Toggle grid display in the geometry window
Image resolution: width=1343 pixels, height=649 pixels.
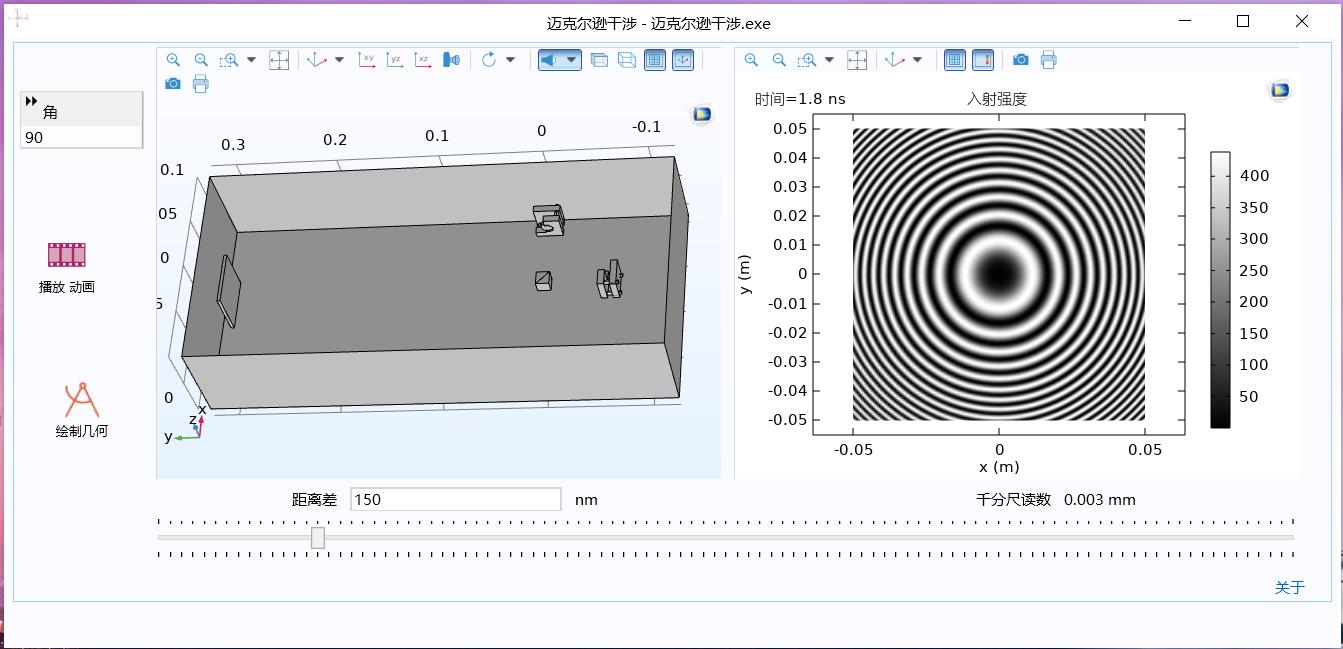click(654, 60)
